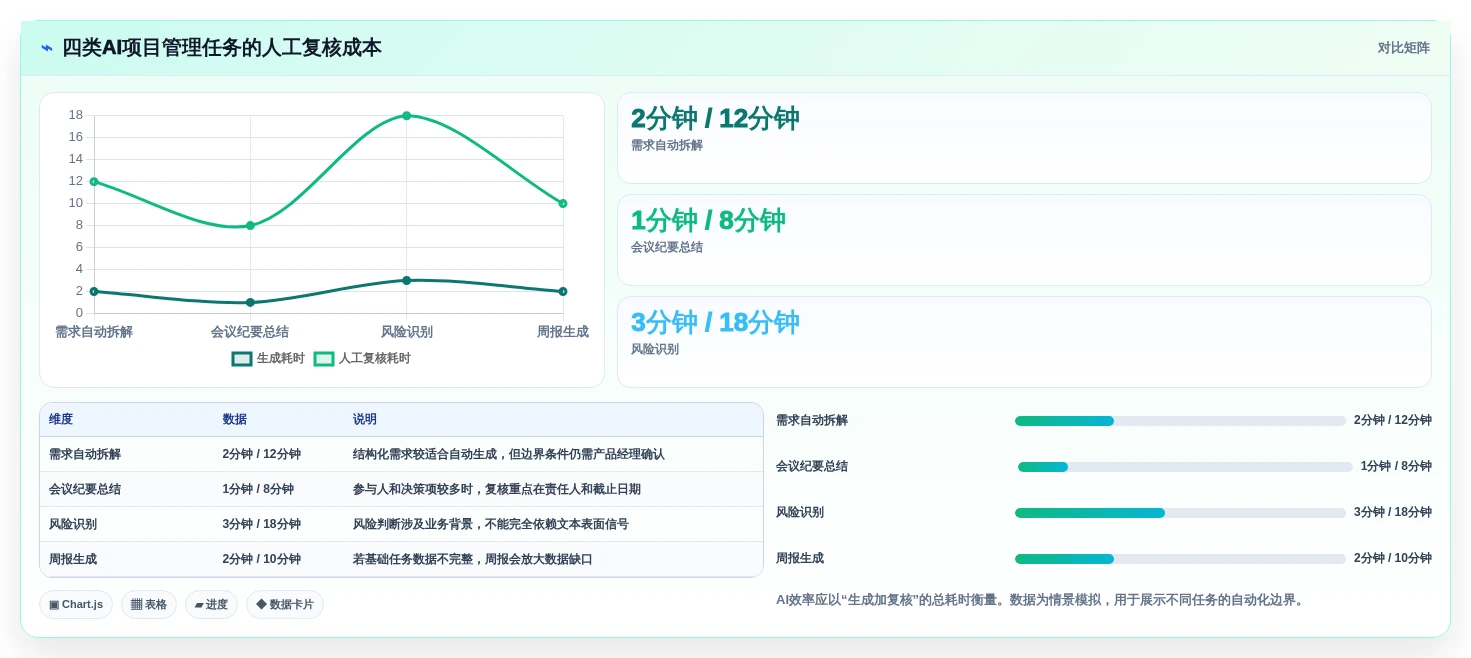The width and height of the screenshot is (1471, 658).
Task: Click the 表格 tag chip
Action: [149, 605]
